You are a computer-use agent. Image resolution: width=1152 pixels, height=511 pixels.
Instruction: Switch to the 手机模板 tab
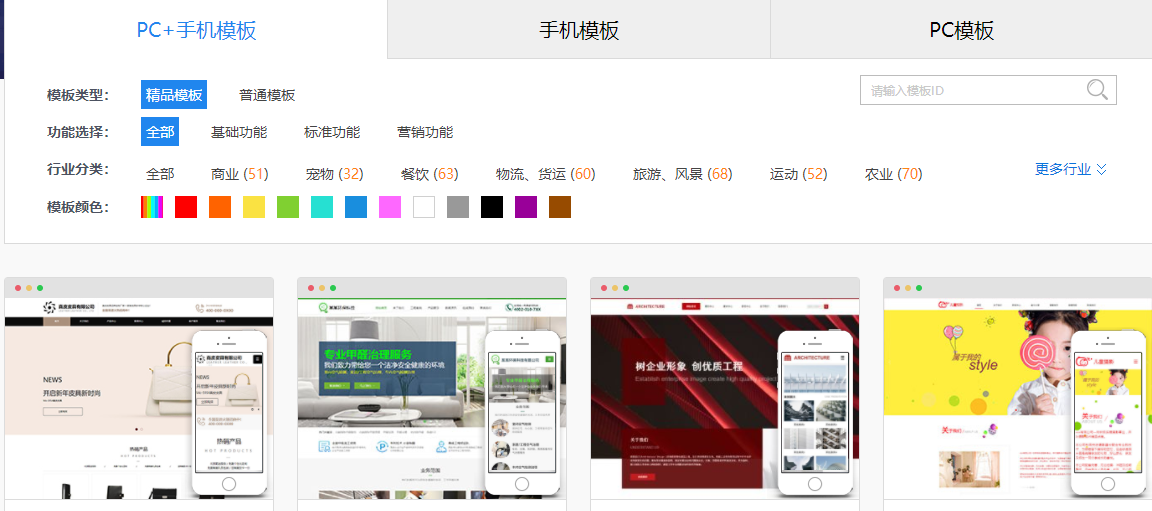click(579, 30)
